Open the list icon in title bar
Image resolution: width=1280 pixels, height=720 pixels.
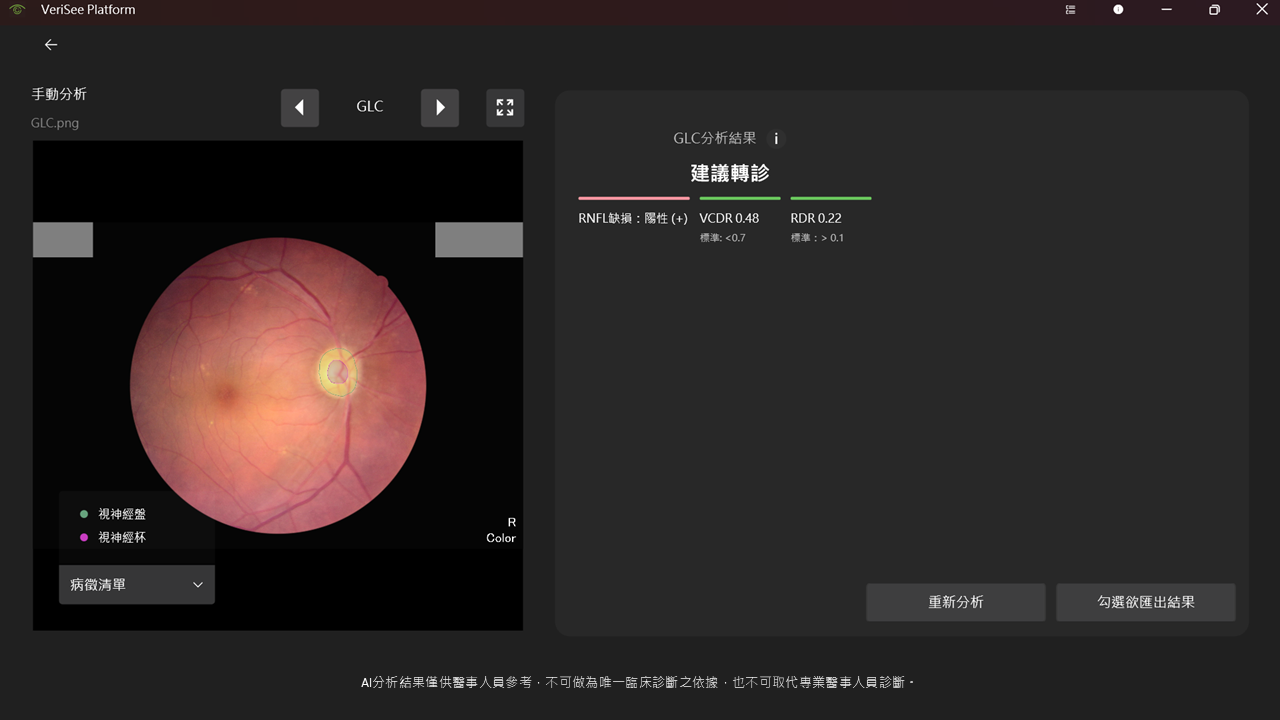point(1071,10)
